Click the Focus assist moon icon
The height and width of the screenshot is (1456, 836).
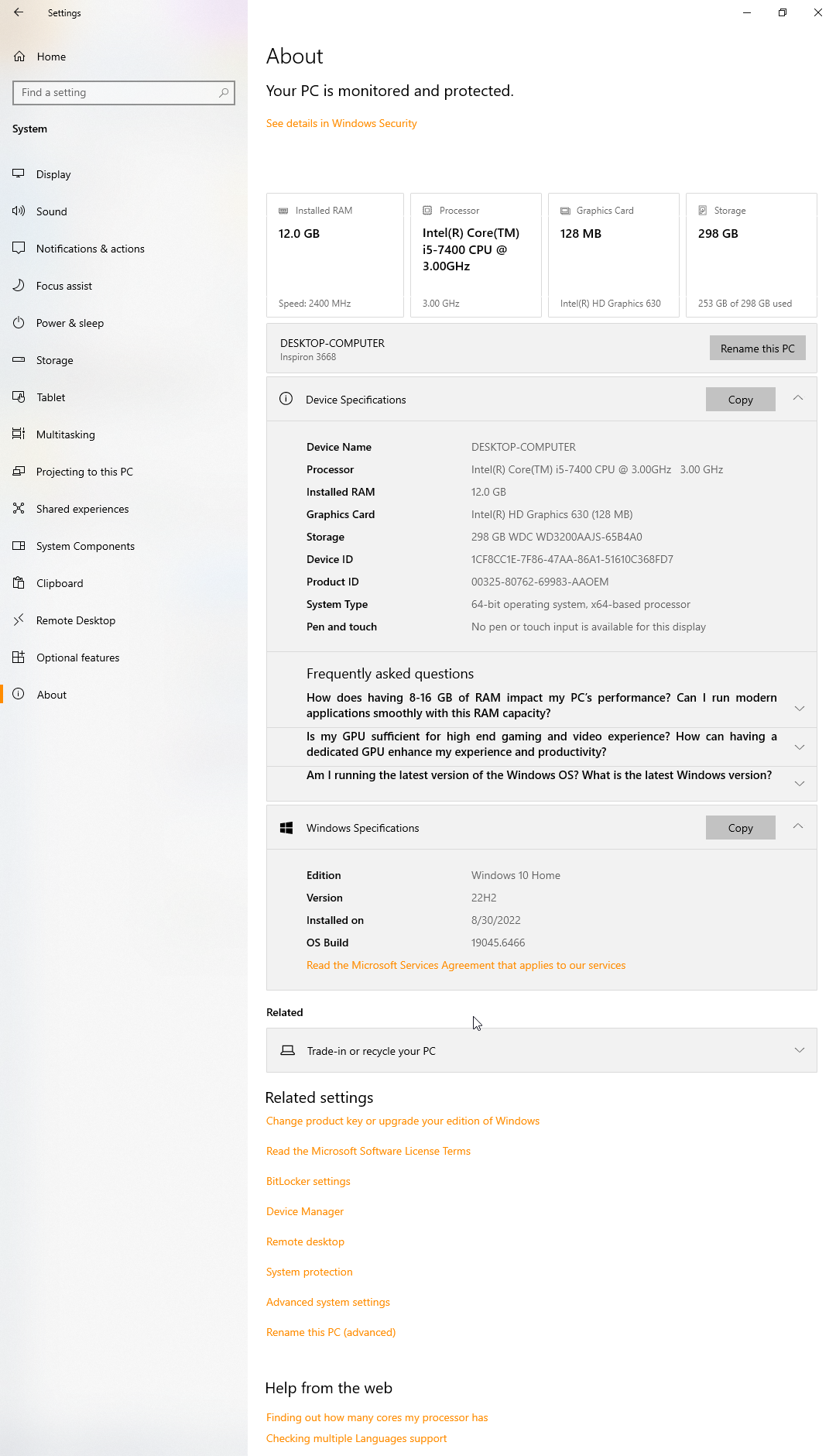[x=19, y=286]
